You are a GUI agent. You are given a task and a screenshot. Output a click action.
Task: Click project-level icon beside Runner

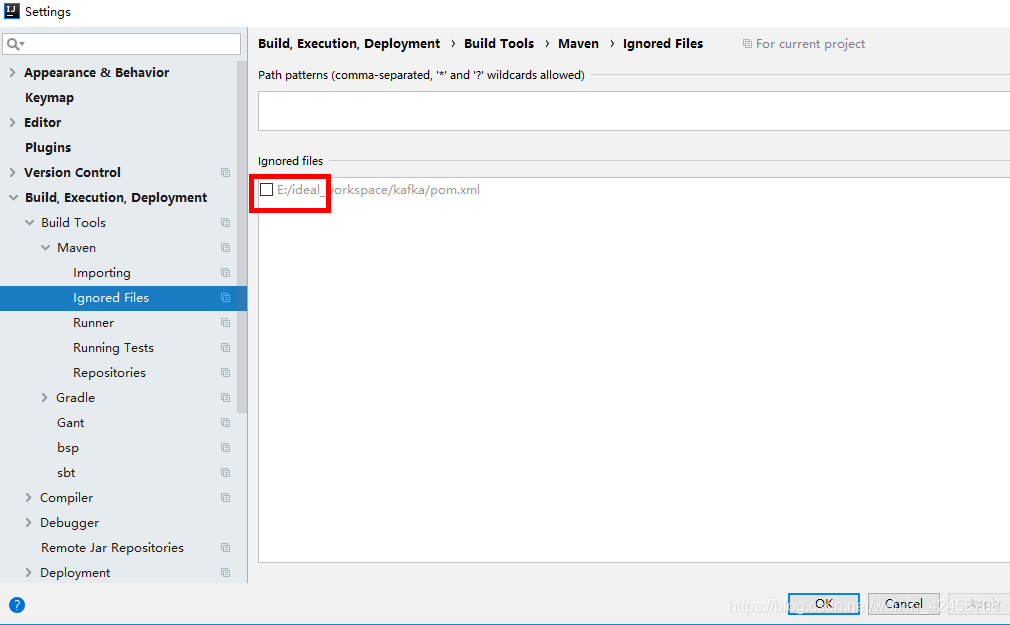(x=225, y=323)
